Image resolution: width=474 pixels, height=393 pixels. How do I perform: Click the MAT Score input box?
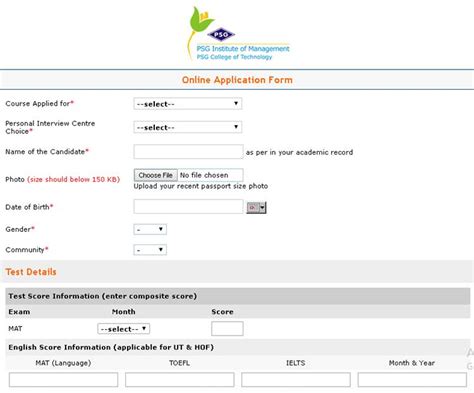pos(227,329)
